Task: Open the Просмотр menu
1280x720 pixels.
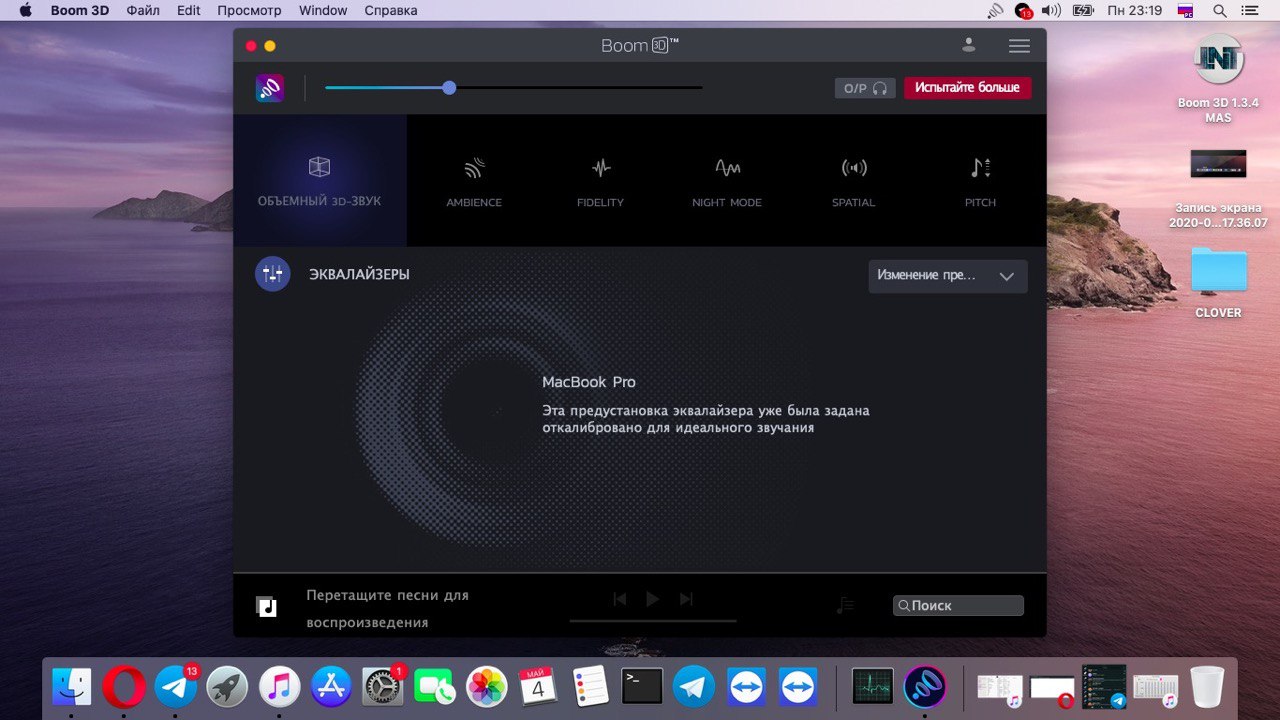Action: (250, 11)
